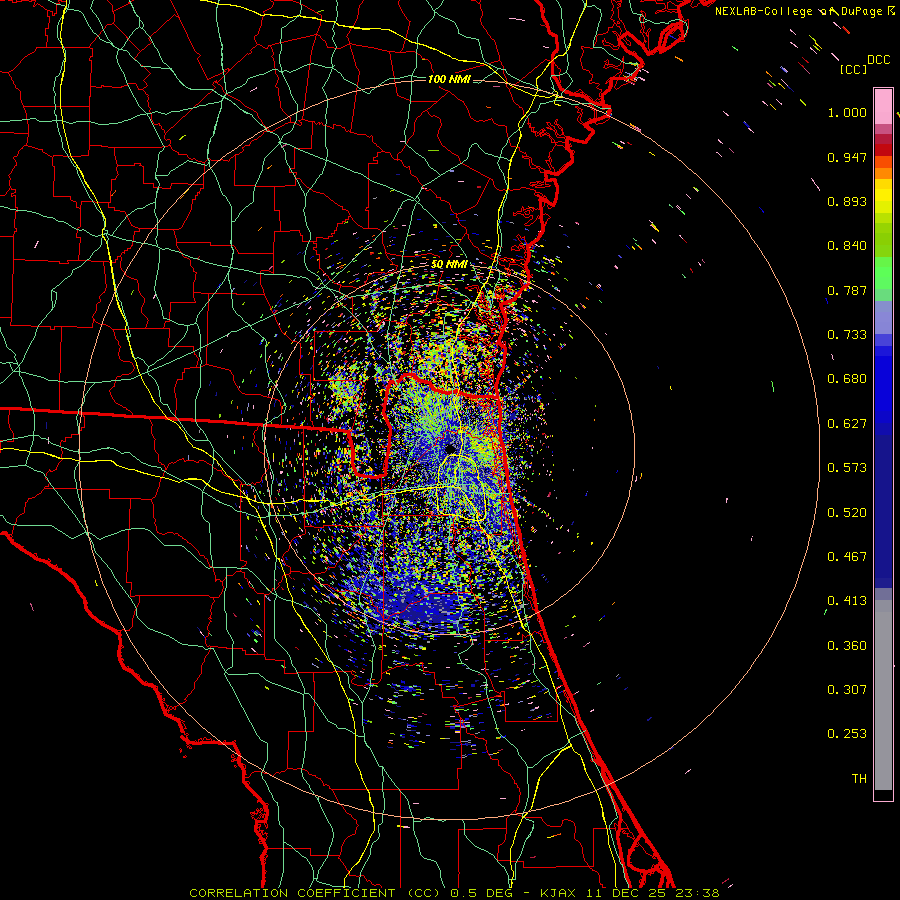This screenshot has height=900, width=900.
Task: Click the 0.307 scale value
Action: (x=847, y=690)
